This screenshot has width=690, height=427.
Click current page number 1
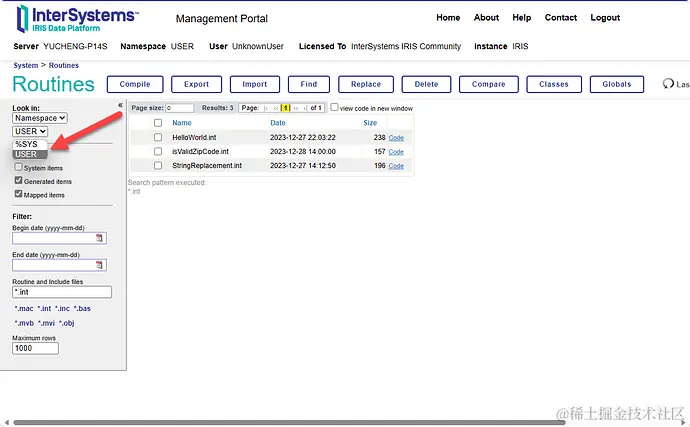(286, 108)
